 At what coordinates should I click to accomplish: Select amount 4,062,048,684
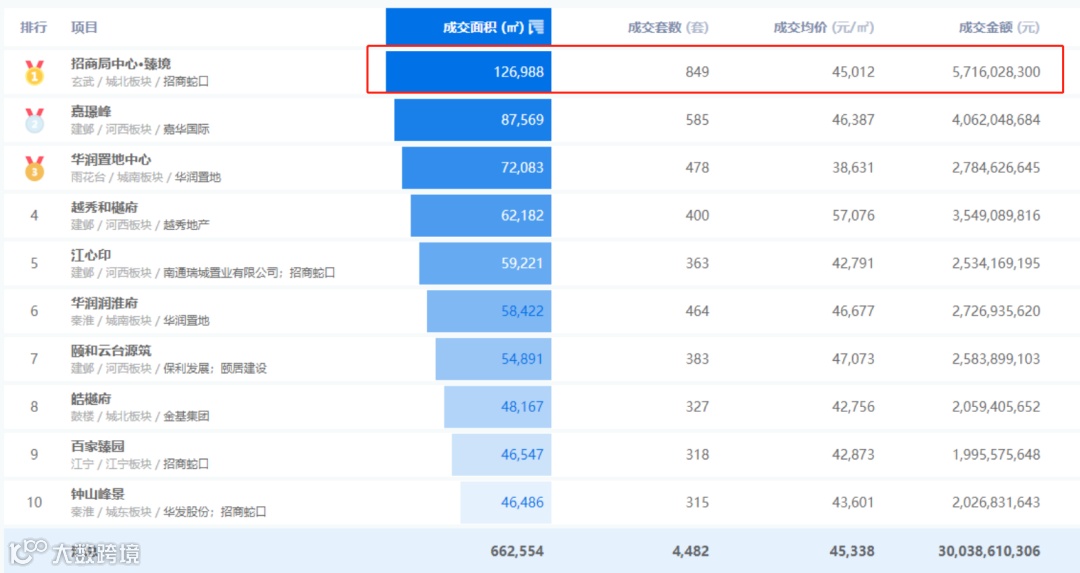(x=996, y=120)
